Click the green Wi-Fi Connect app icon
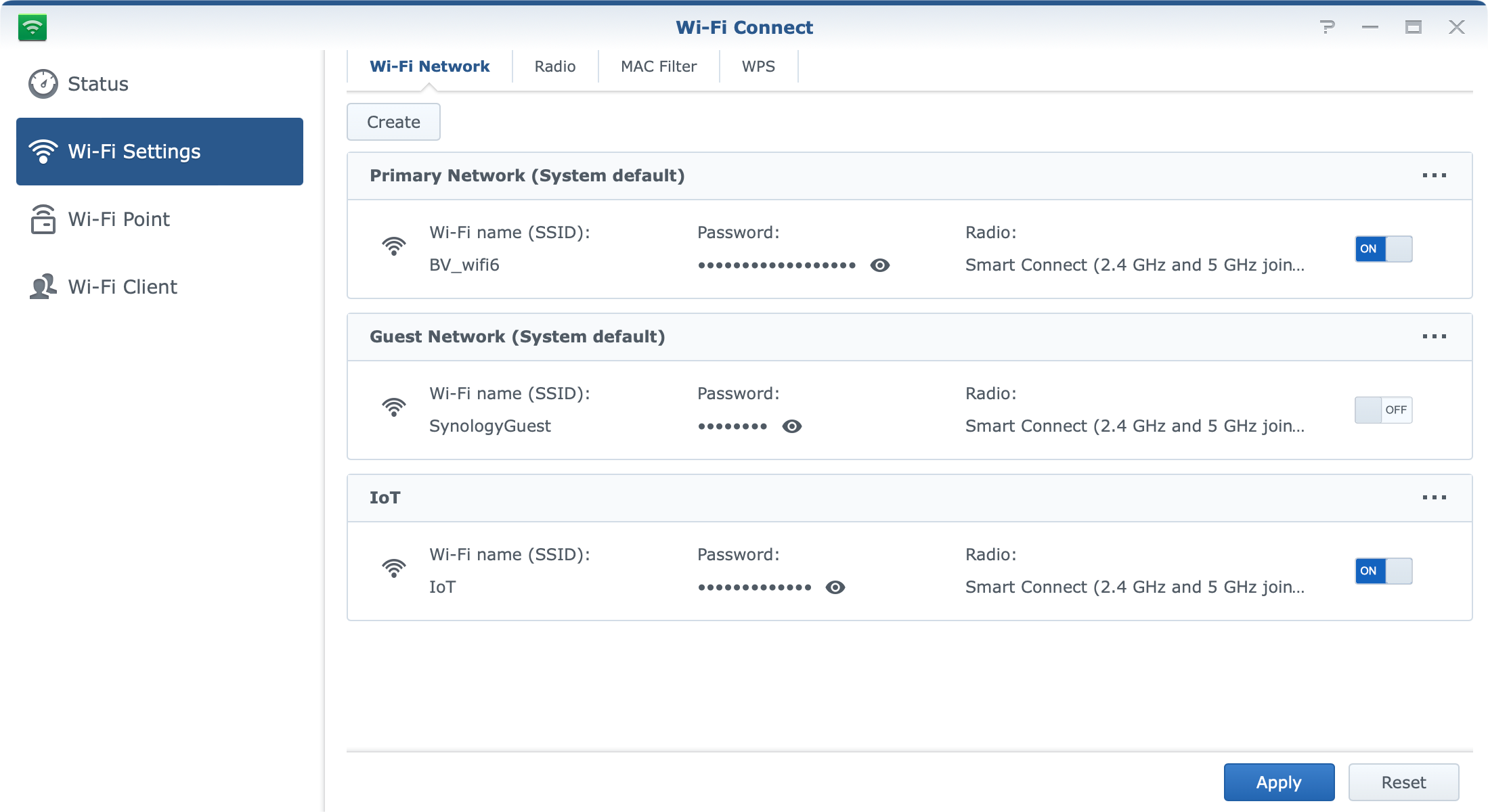1488x812 pixels. click(32, 27)
